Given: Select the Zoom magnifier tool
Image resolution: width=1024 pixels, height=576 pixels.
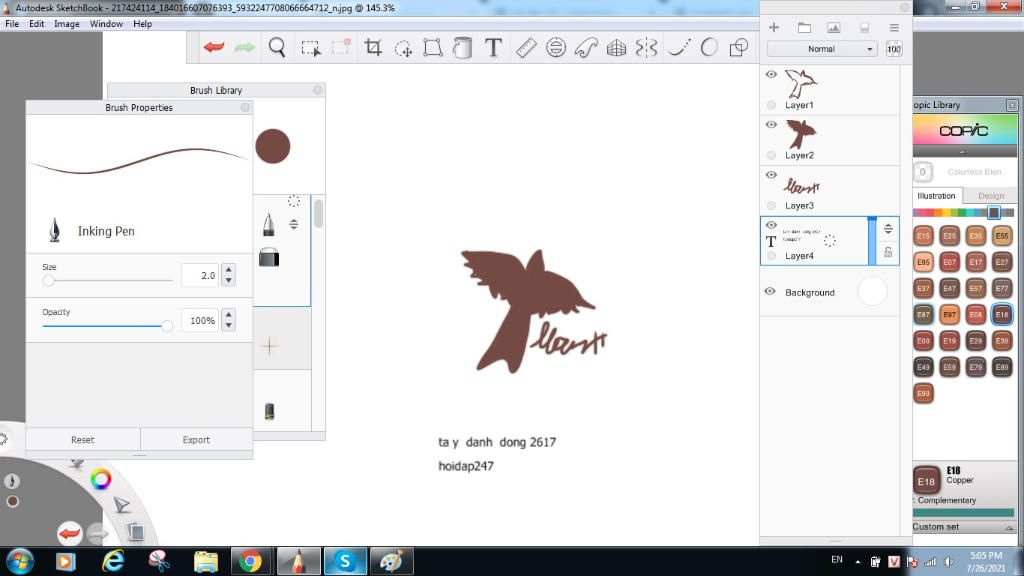Looking at the screenshot, I should click(277, 47).
